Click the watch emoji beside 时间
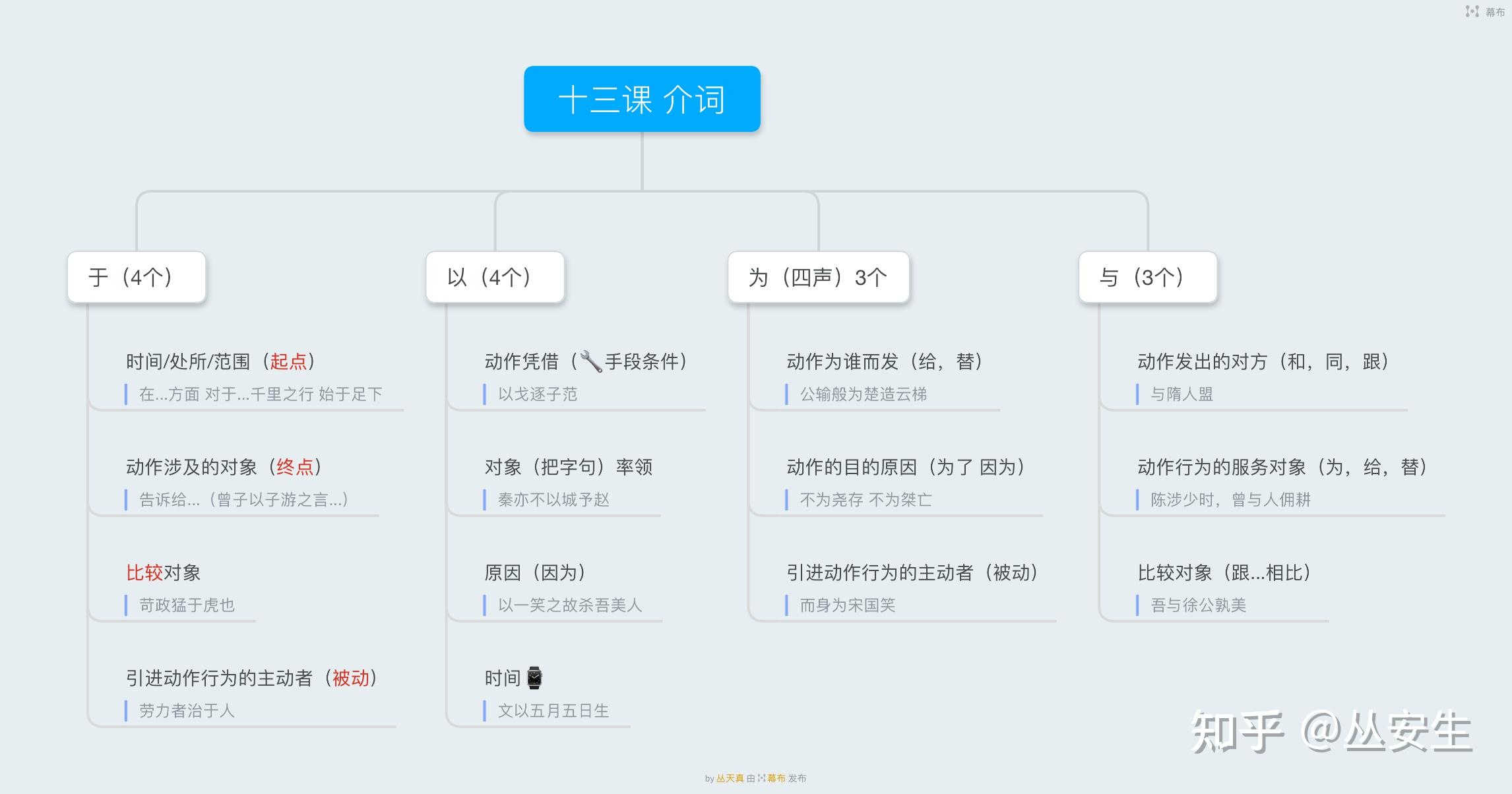Image resolution: width=1512 pixels, height=794 pixels. click(x=534, y=678)
